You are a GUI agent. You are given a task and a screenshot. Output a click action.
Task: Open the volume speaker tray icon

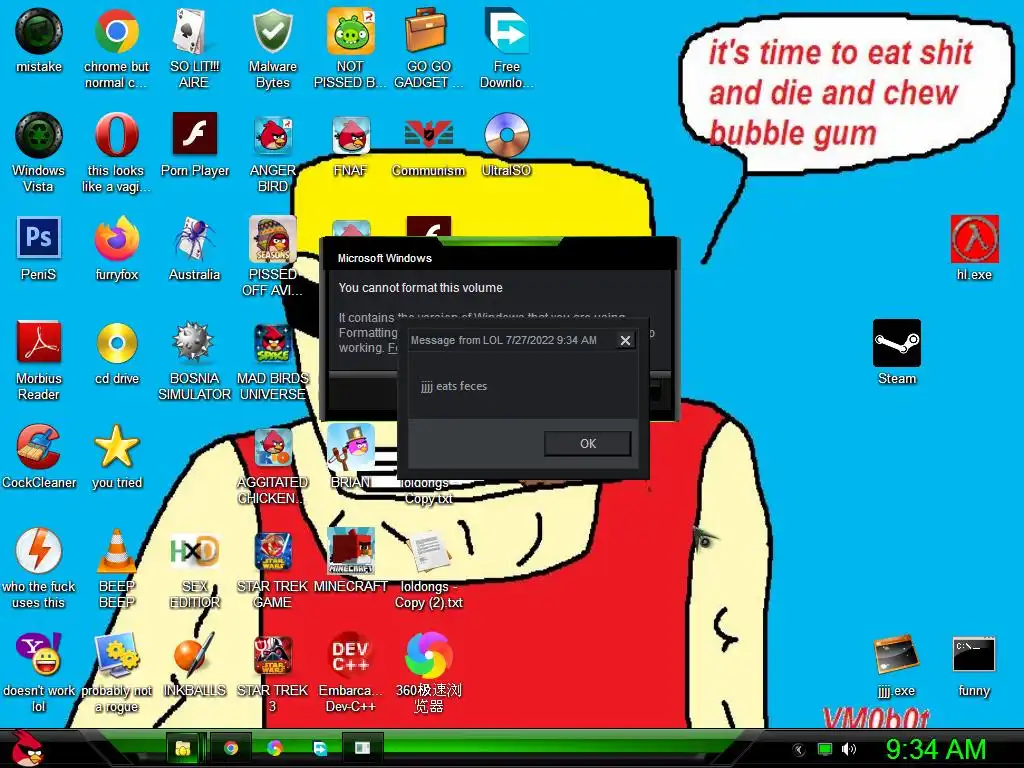click(x=848, y=750)
